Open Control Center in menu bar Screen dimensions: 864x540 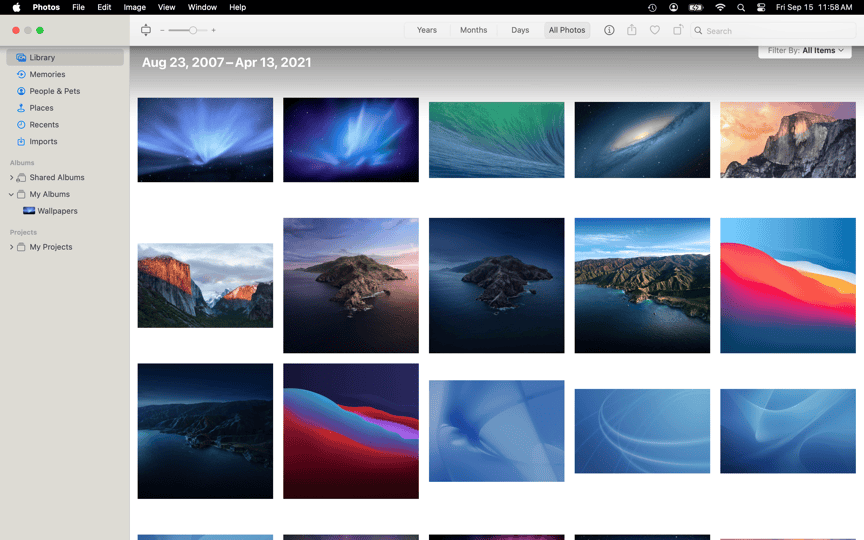point(761,7)
